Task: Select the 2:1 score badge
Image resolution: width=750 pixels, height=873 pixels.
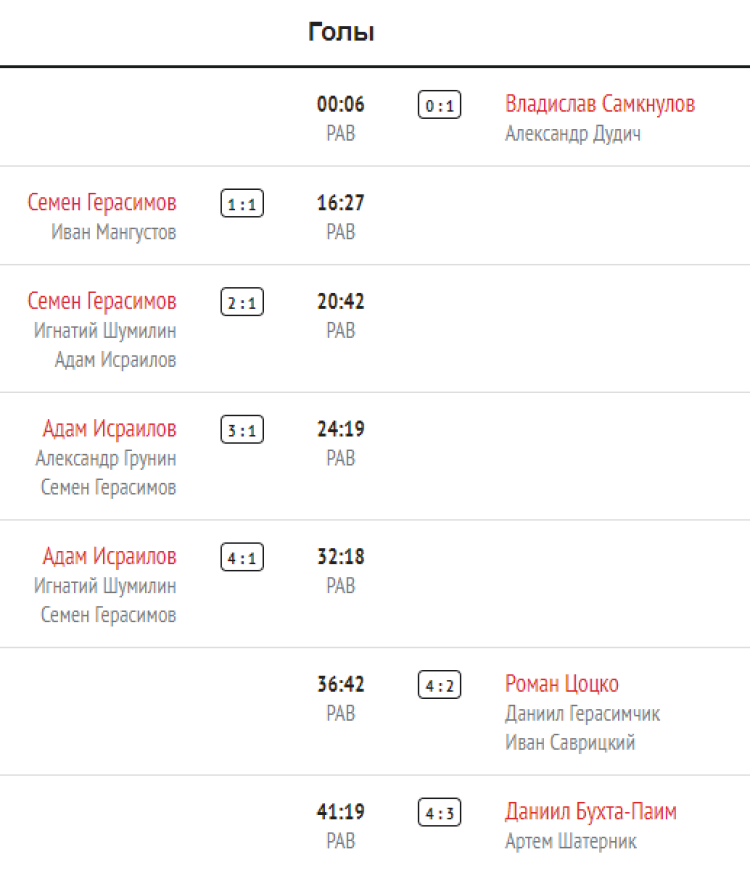Action: [242, 302]
